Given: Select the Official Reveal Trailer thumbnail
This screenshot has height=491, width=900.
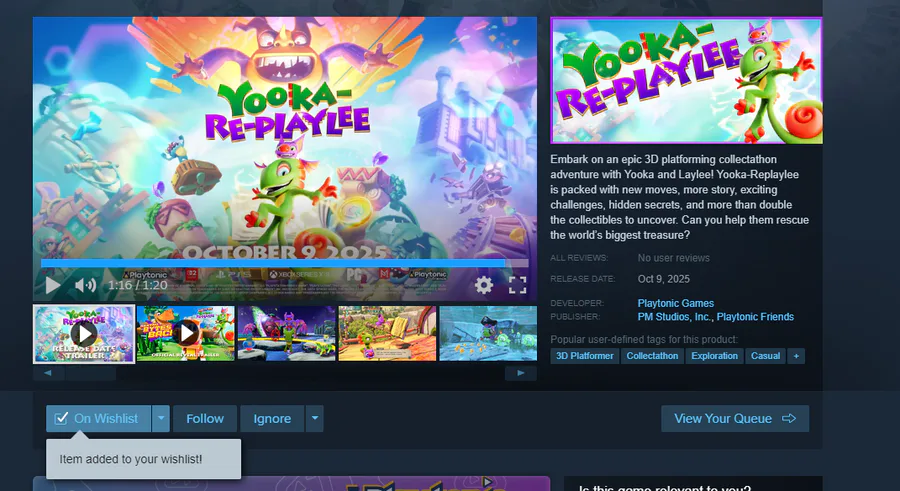Looking at the screenshot, I should 185,334.
